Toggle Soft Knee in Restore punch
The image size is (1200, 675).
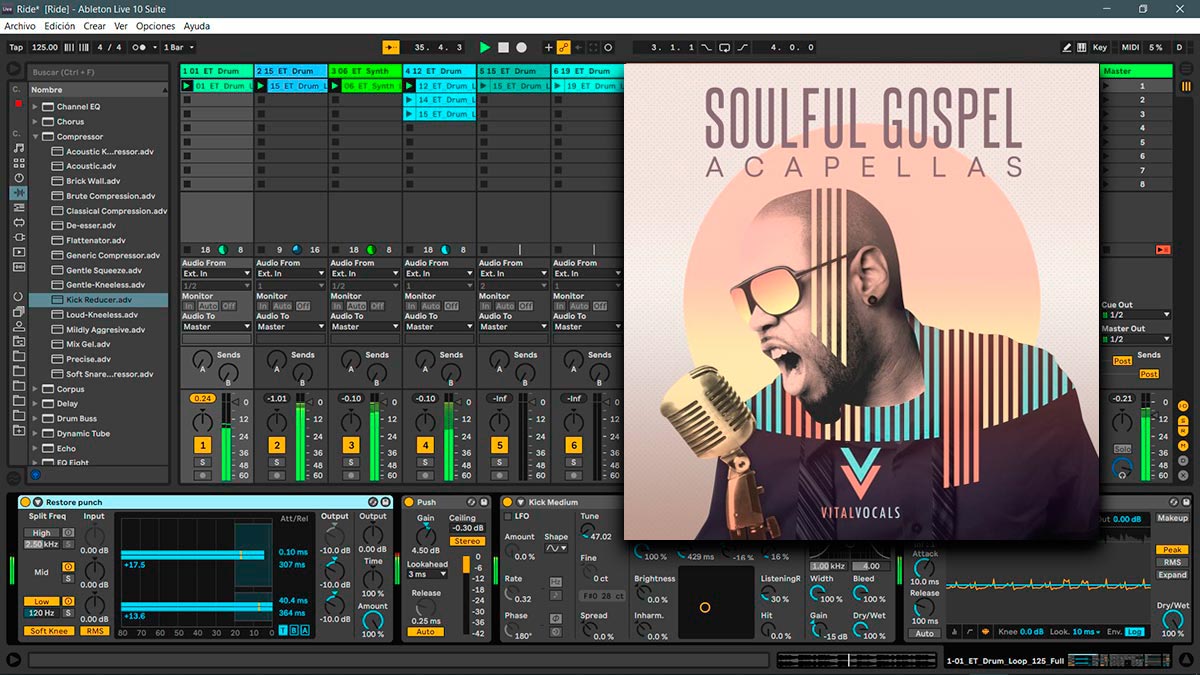(x=50, y=631)
